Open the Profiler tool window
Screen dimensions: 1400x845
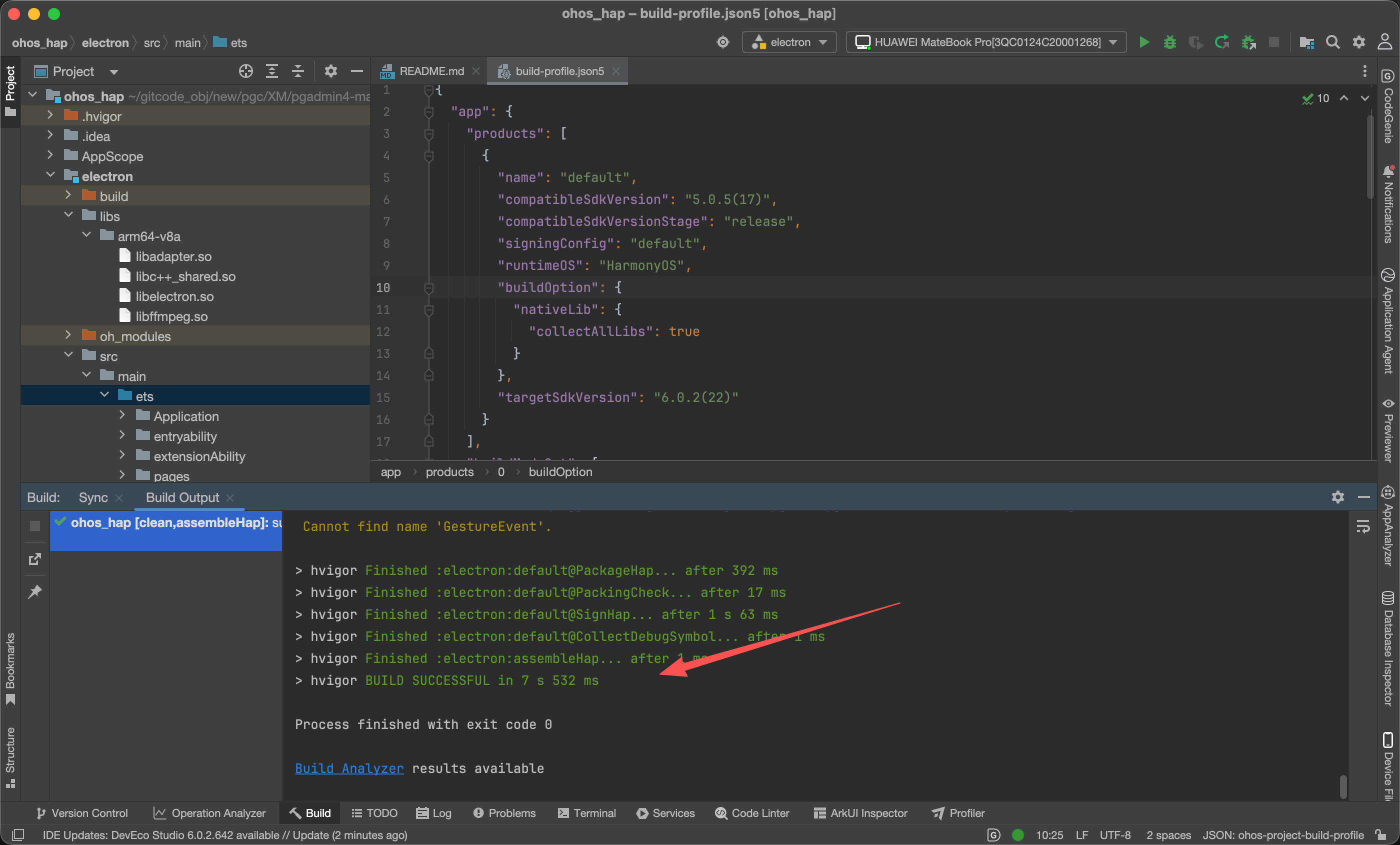pos(958,813)
